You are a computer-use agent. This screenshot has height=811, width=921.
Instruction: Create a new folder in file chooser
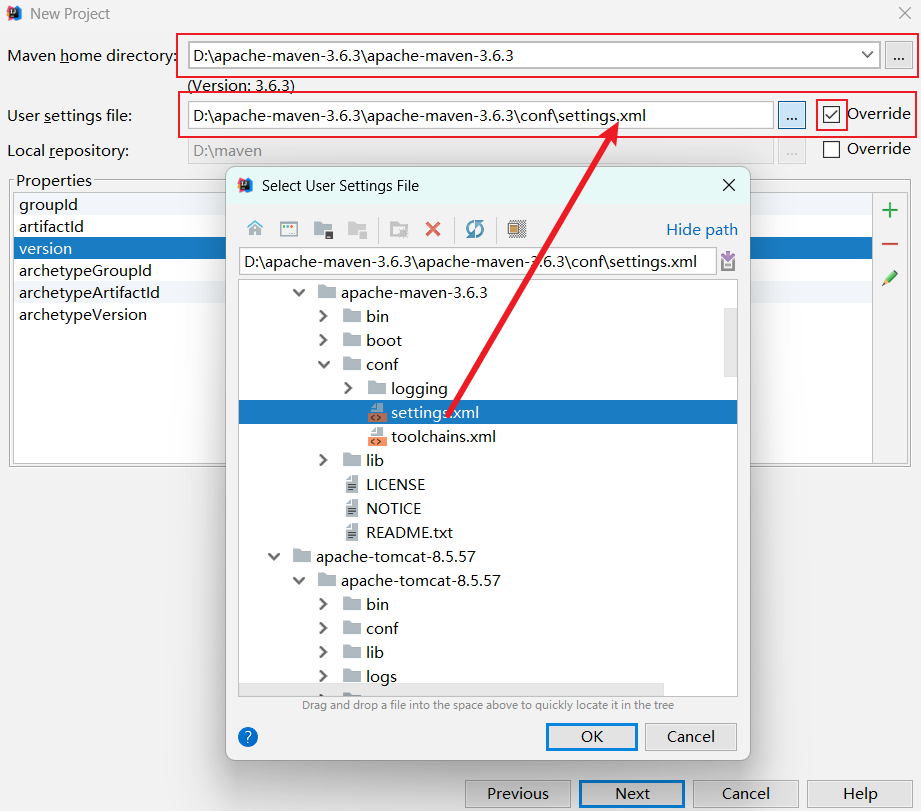click(x=399, y=229)
